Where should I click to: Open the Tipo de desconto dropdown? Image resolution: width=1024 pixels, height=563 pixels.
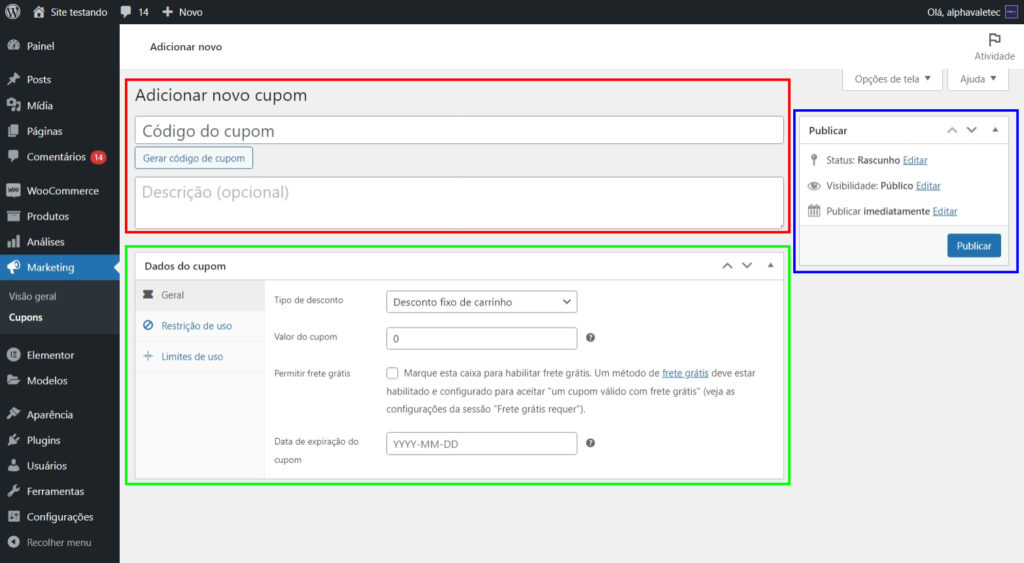(x=481, y=302)
